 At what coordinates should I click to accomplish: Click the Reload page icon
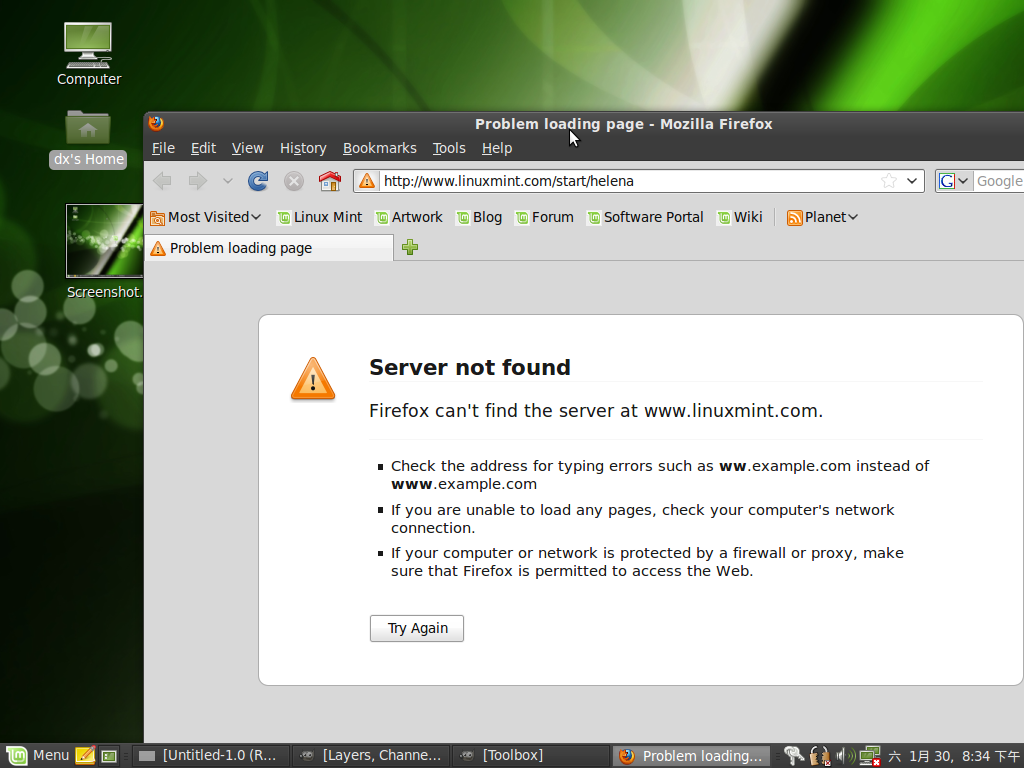point(258,181)
